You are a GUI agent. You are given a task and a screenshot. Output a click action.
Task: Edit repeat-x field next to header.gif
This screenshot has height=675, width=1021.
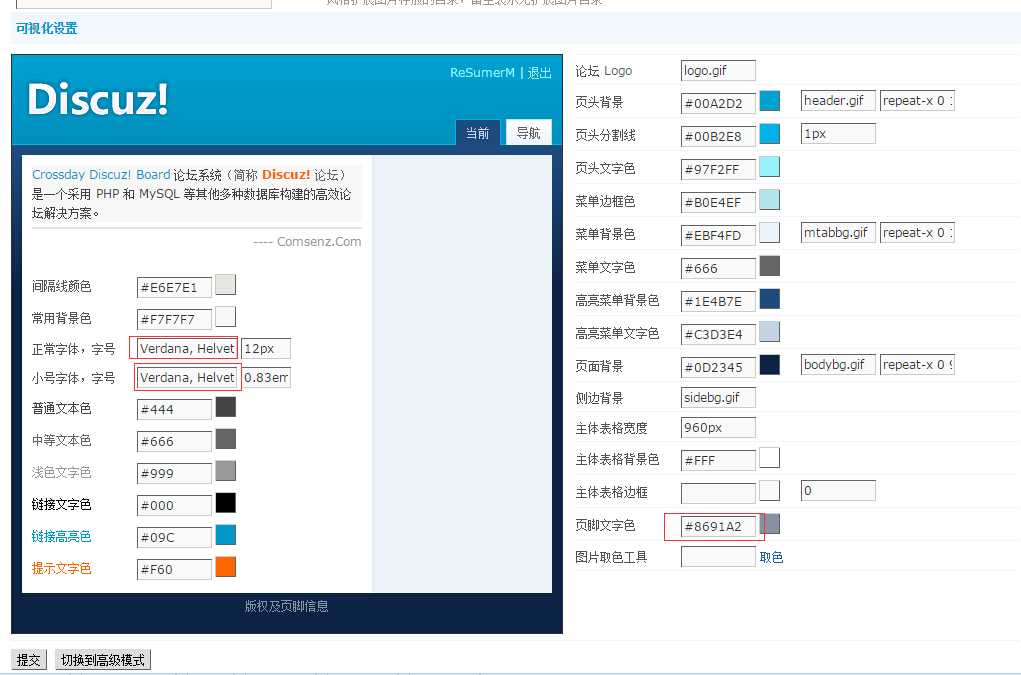coord(917,101)
